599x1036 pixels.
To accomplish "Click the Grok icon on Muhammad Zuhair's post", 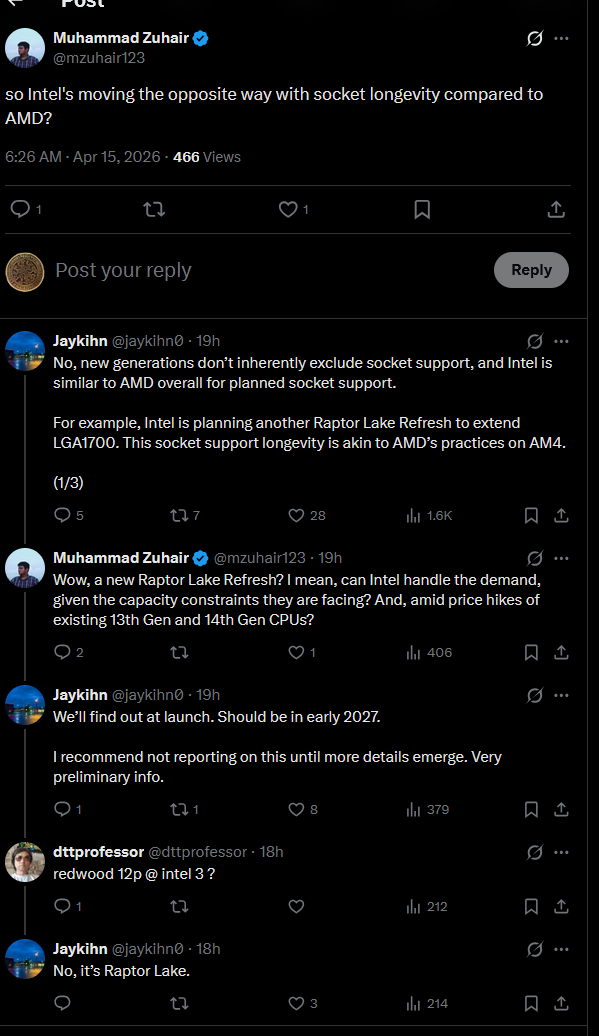I will tap(533, 38).
